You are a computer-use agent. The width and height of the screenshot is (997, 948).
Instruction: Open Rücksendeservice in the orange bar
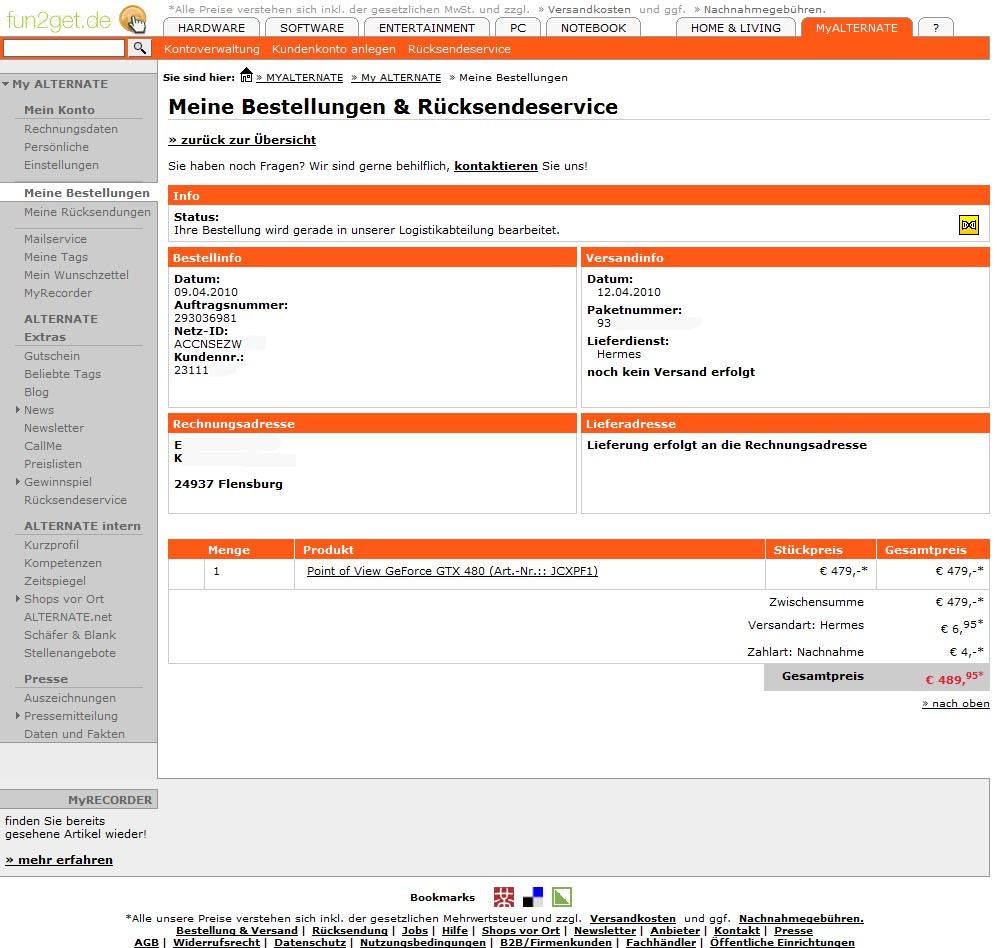(459, 49)
